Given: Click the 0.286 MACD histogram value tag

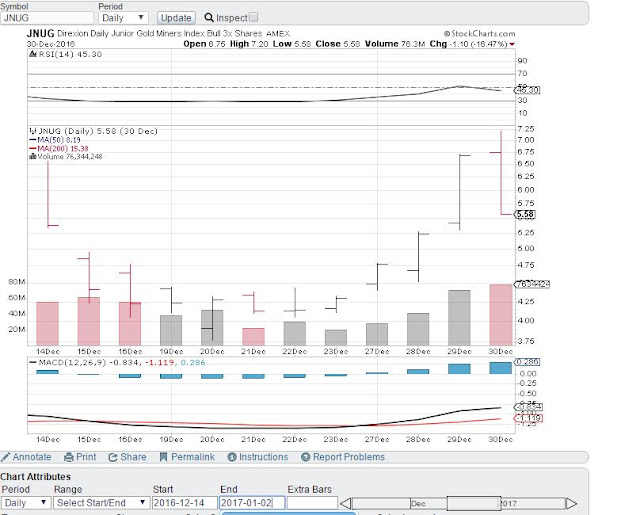Looking at the screenshot, I should pos(527,362).
